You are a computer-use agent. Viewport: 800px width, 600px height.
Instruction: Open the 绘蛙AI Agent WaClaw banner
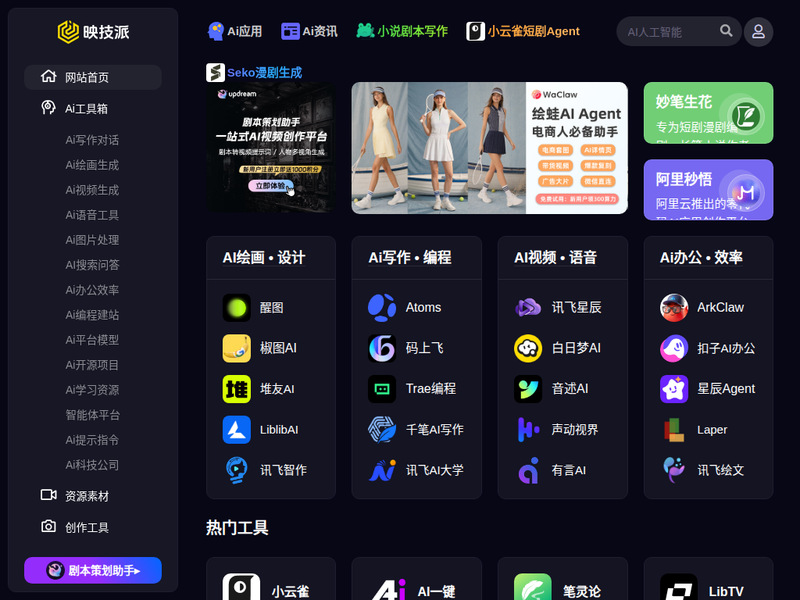click(x=489, y=148)
